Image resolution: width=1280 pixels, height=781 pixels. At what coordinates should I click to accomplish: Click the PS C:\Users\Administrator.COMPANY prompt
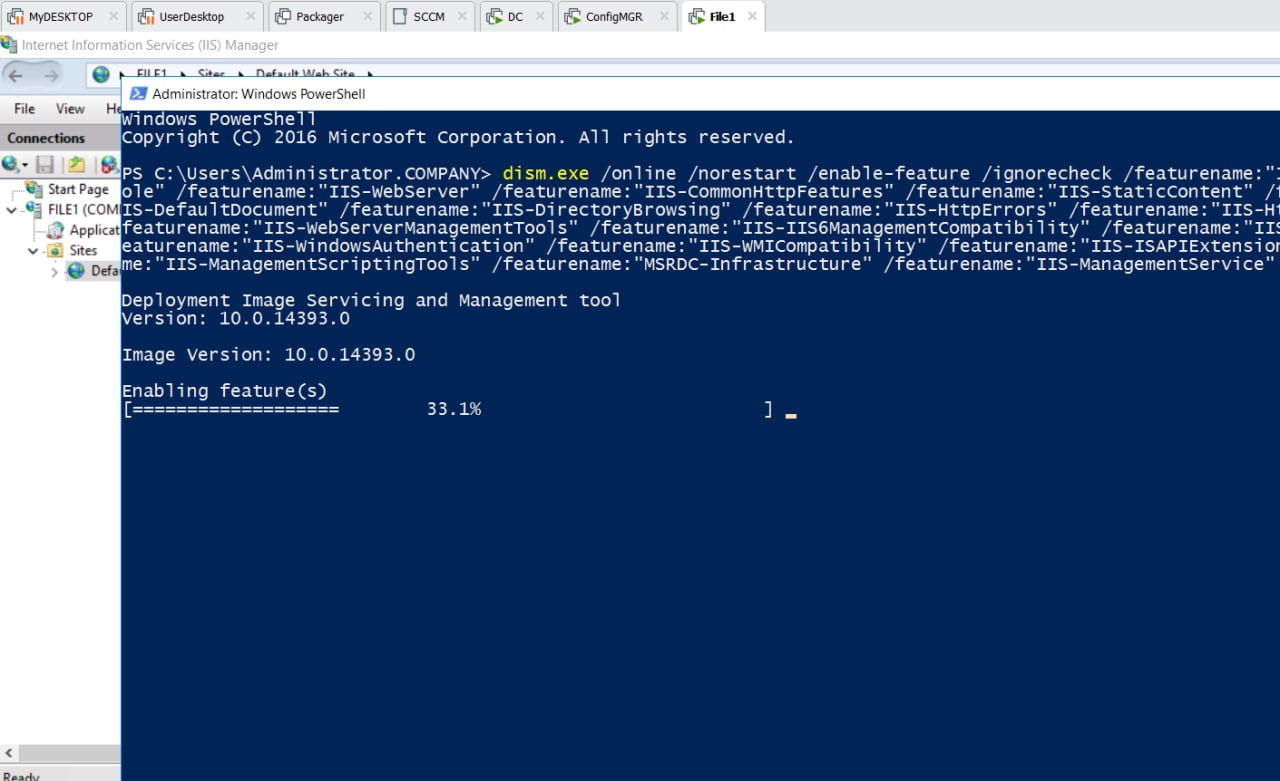(x=306, y=173)
